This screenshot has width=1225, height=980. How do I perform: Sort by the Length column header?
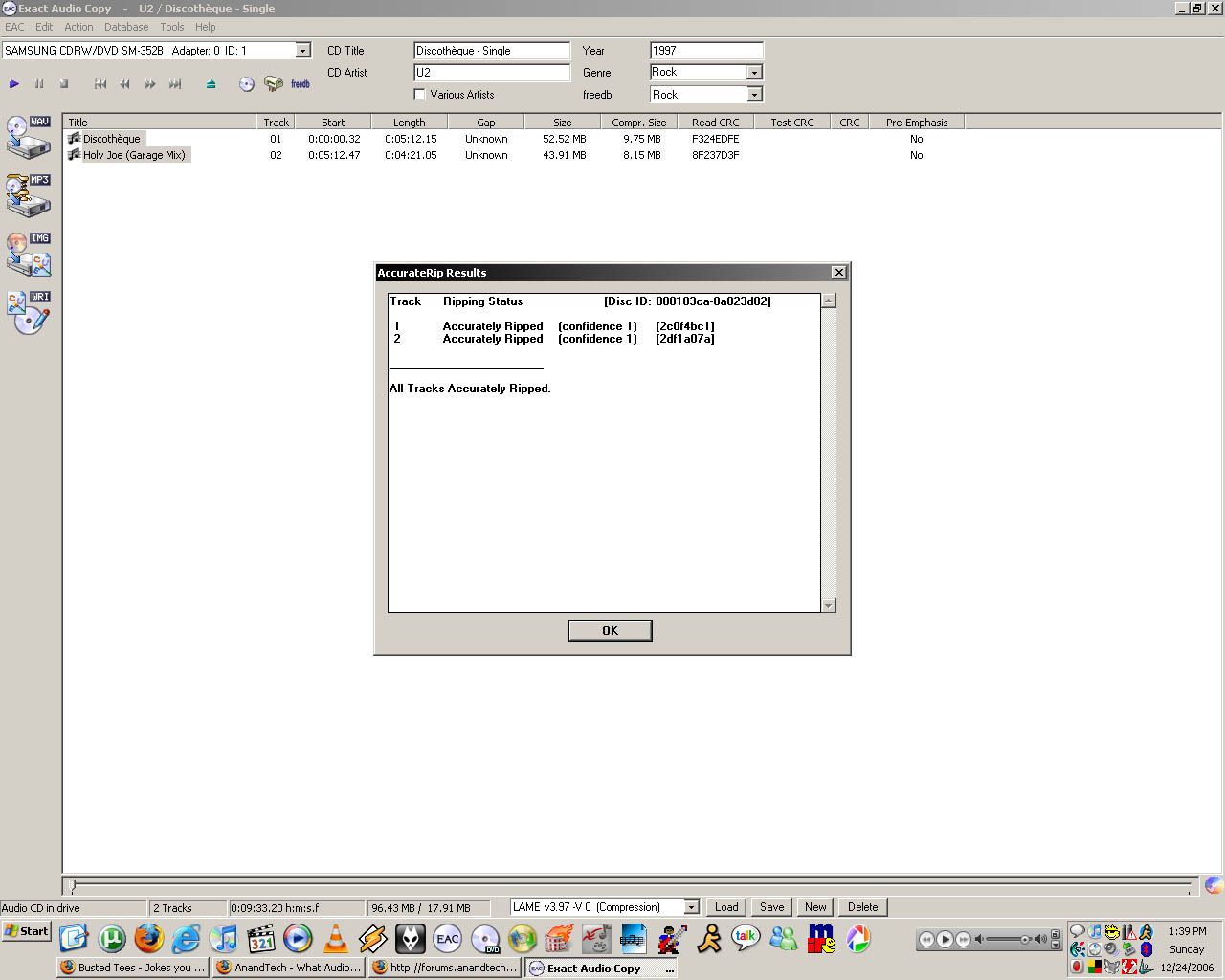[x=410, y=122]
